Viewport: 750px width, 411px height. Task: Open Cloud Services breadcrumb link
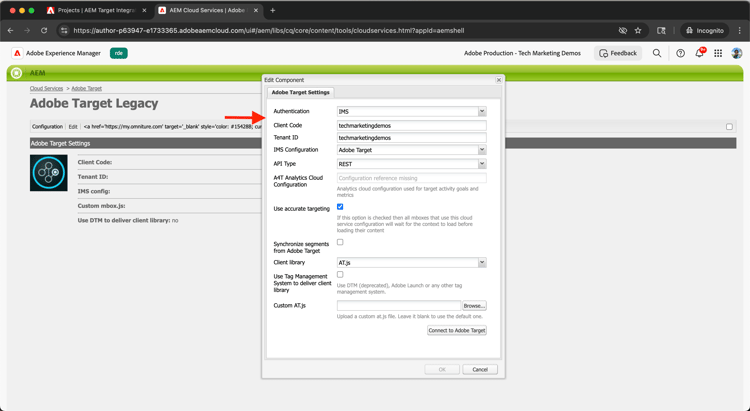[46, 89]
